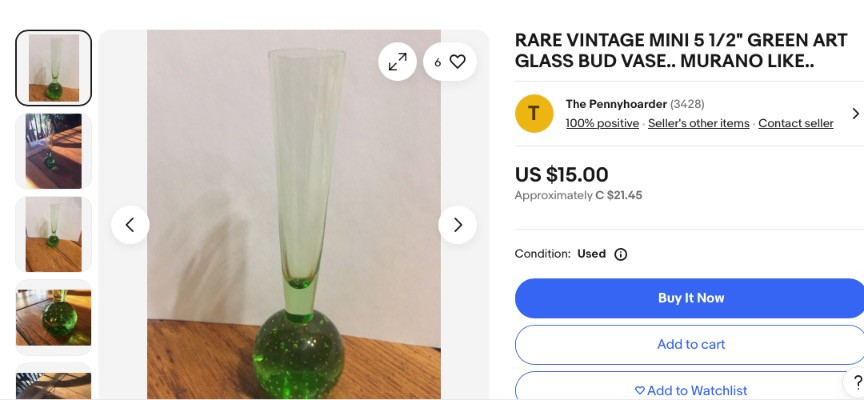Select the first vase thumbnail
This screenshot has height=400, width=864.
pyautogui.click(x=54, y=68)
